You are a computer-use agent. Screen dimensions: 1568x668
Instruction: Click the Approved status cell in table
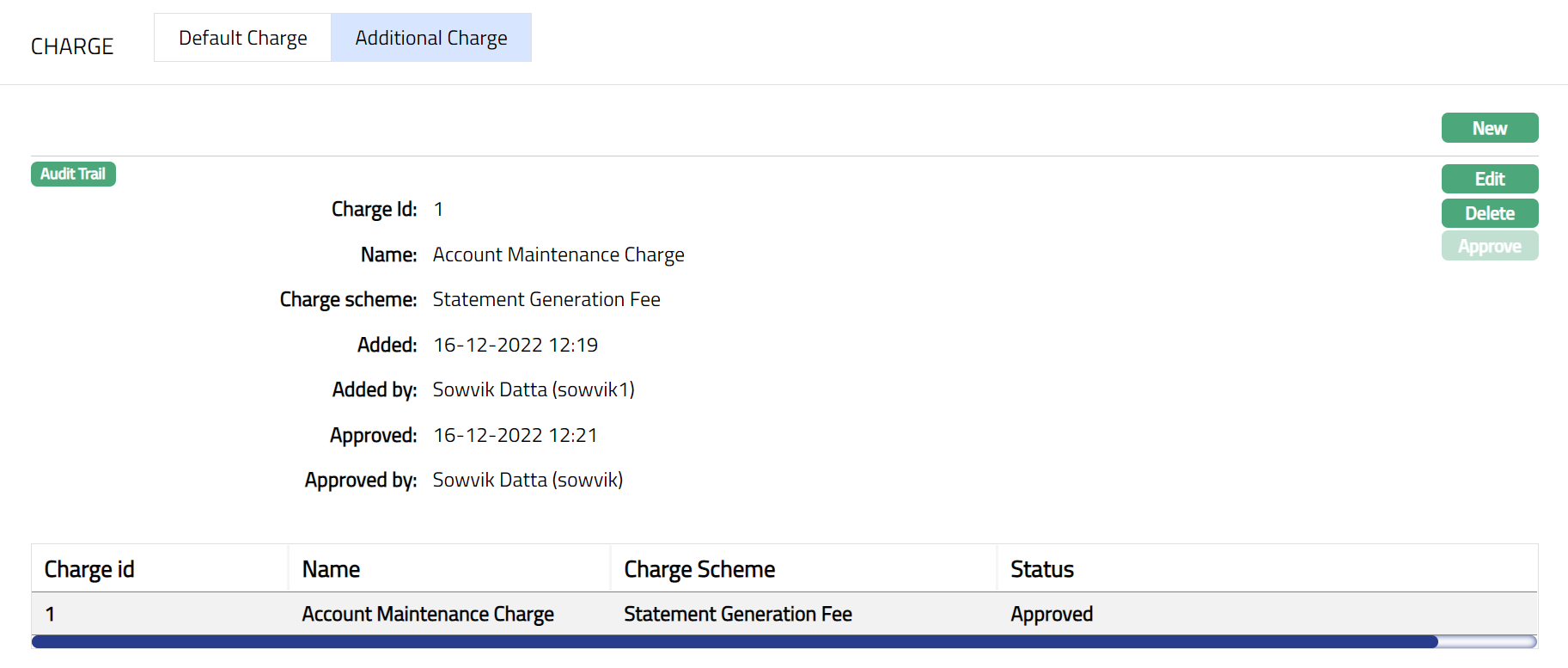coord(1052,614)
